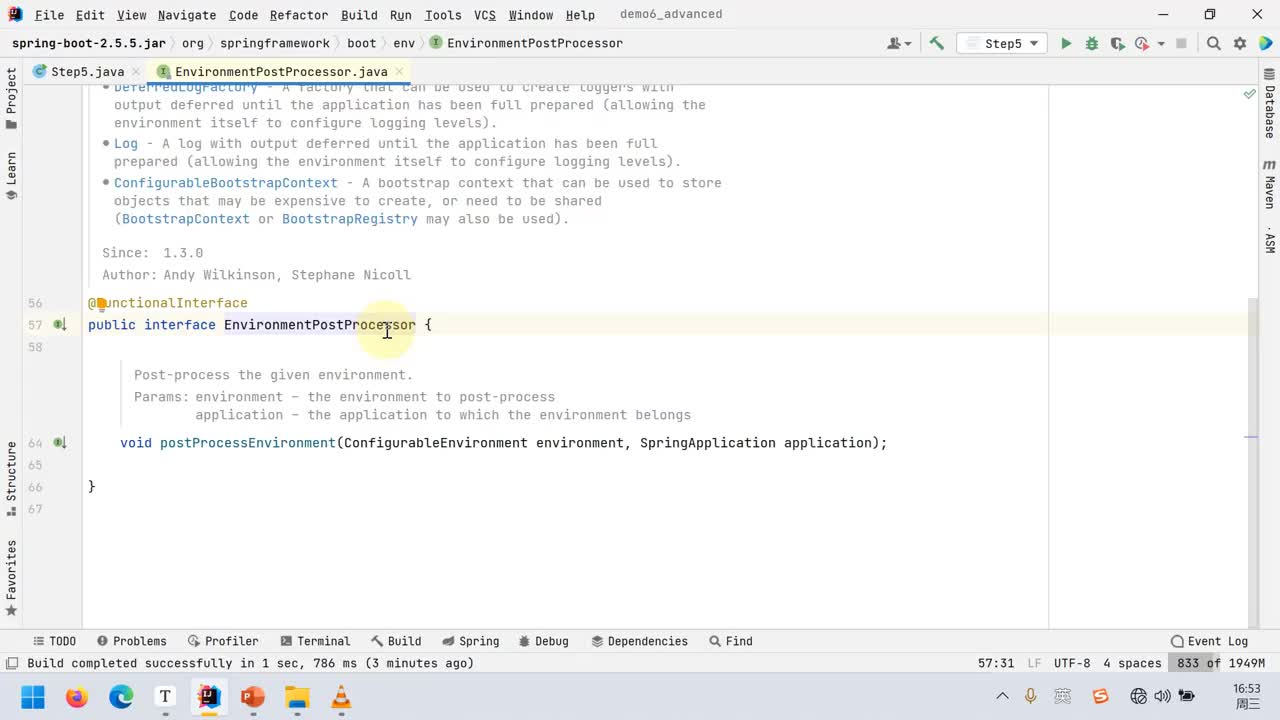
Task: Open Firefox from the taskbar
Action: pos(77,697)
